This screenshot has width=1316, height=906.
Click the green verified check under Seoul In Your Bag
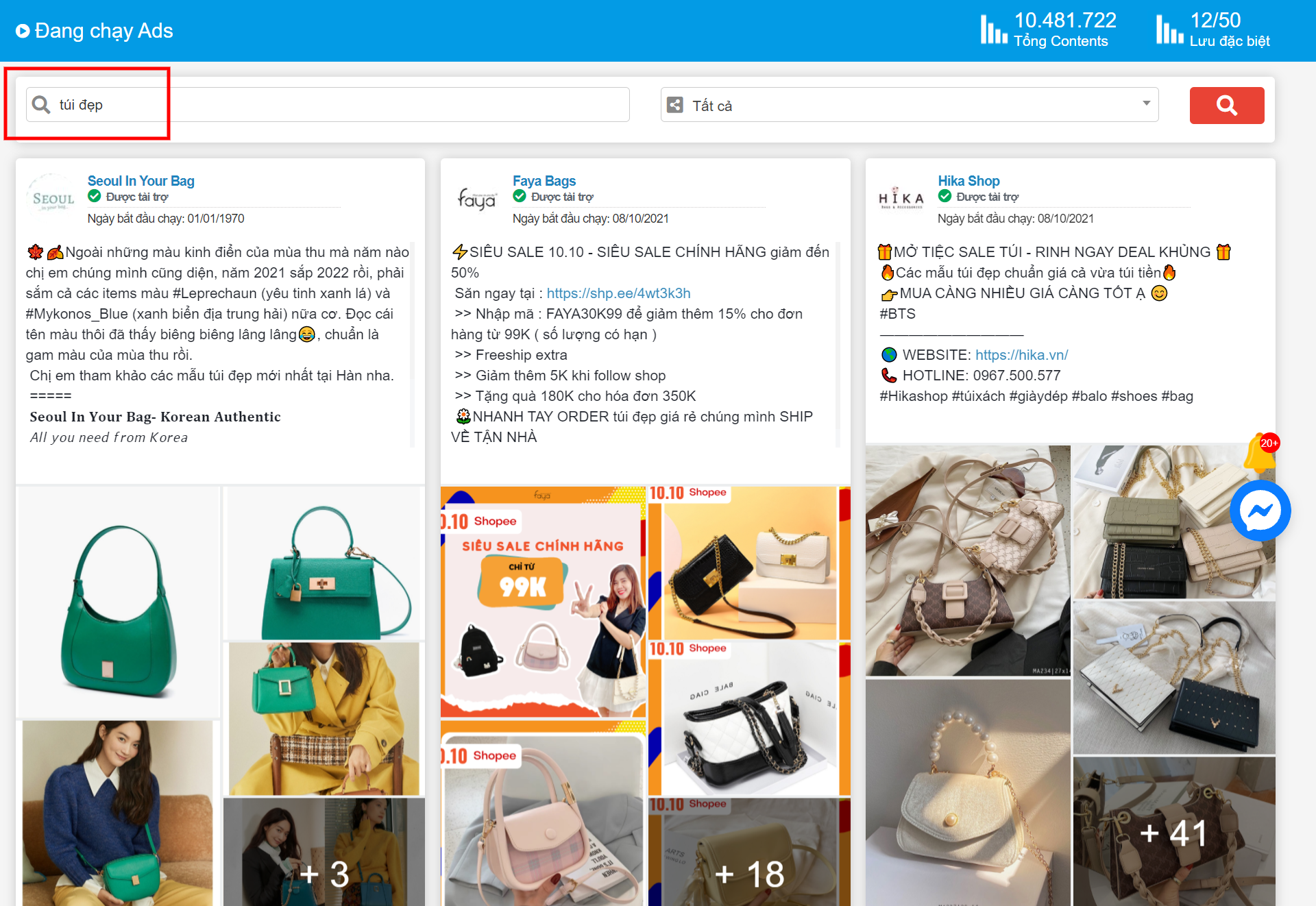[95, 197]
